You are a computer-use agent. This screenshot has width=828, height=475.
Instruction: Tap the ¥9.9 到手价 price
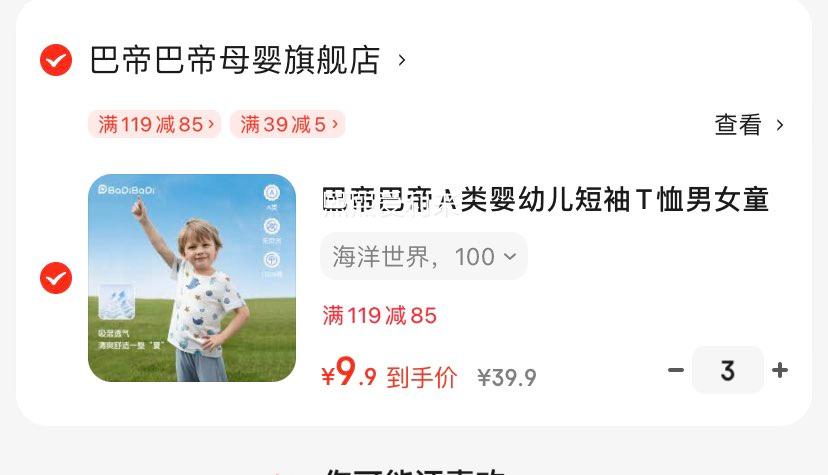(389, 374)
